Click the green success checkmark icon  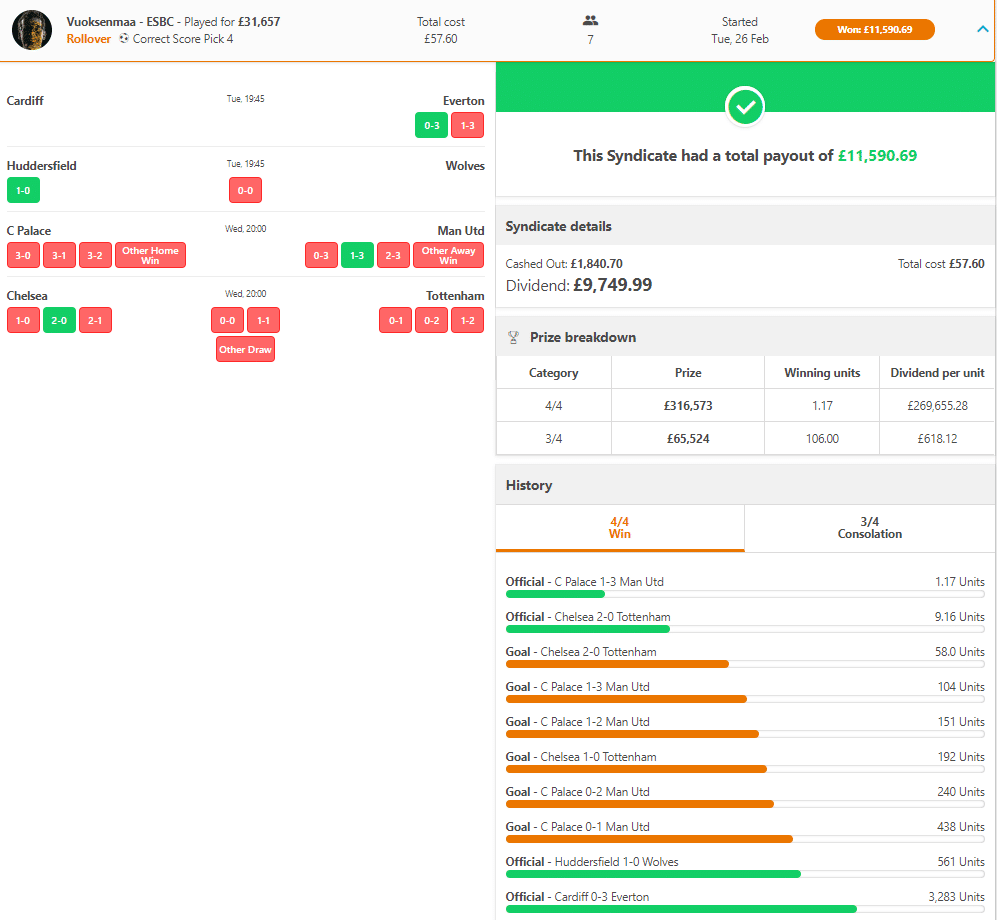click(x=745, y=106)
